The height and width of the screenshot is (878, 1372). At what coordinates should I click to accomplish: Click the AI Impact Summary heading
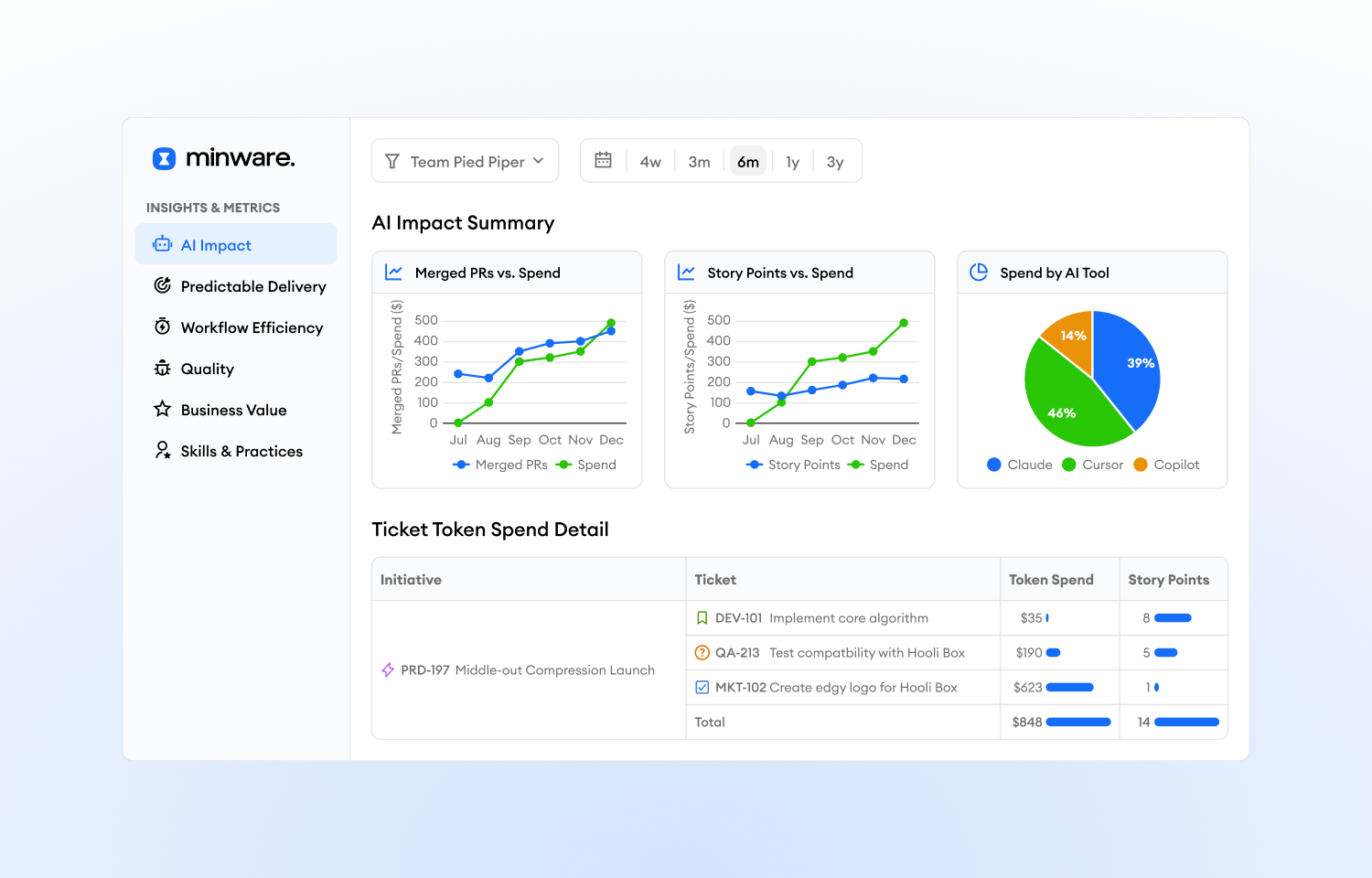tap(463, 223)
